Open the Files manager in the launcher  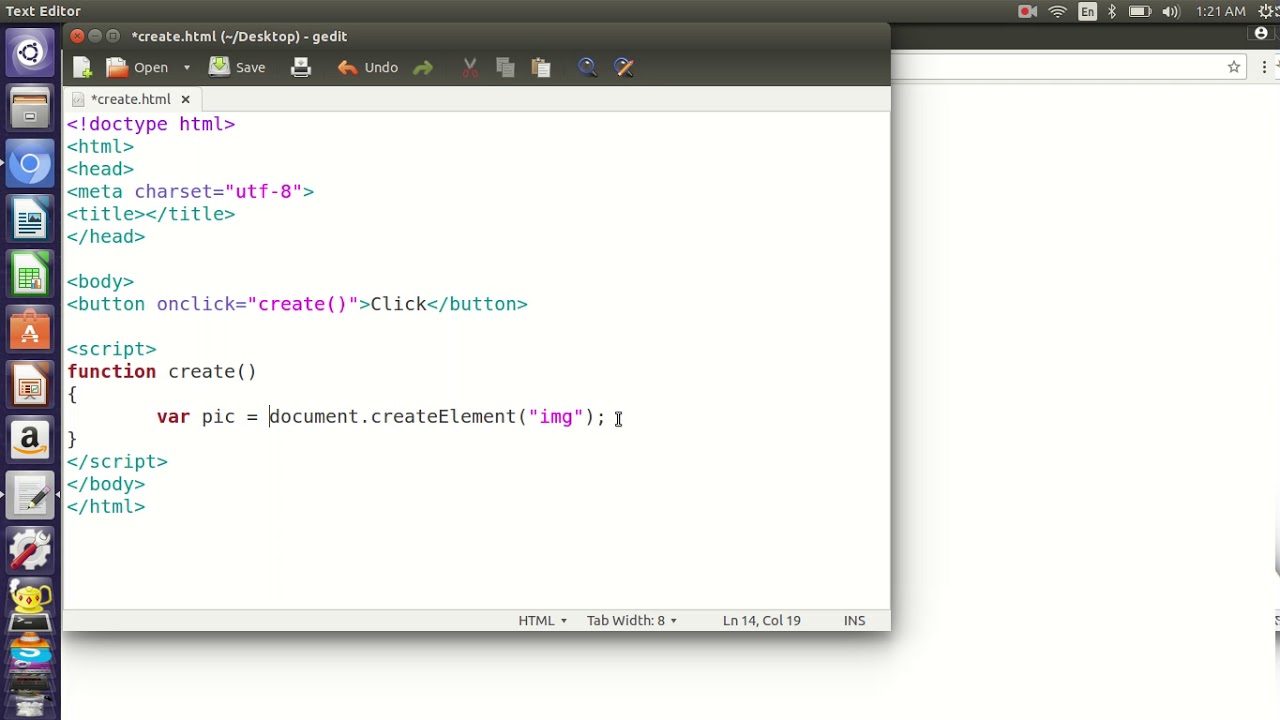pos(30,108)
